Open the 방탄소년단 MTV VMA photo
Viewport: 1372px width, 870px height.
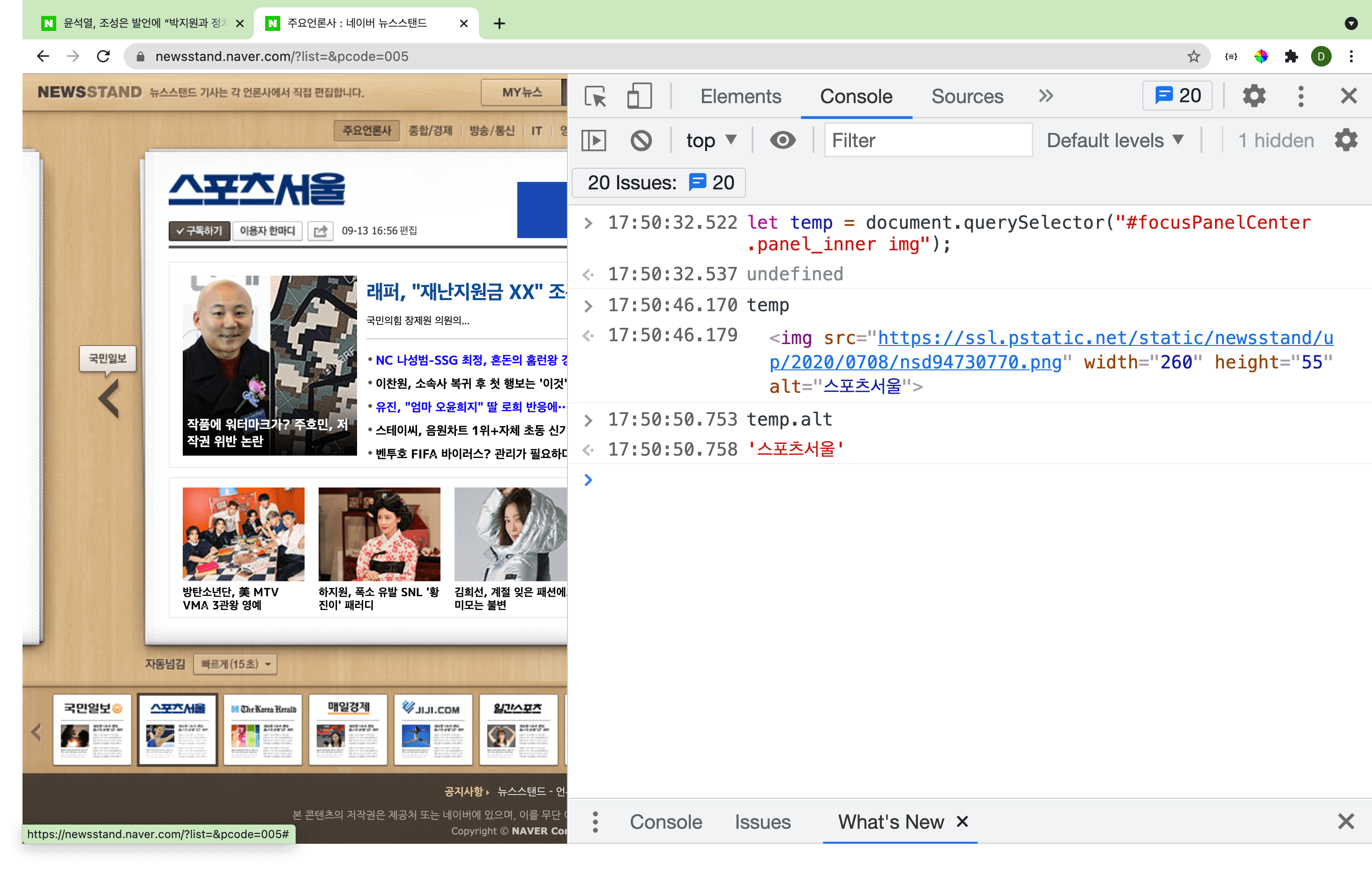[243, 533]
